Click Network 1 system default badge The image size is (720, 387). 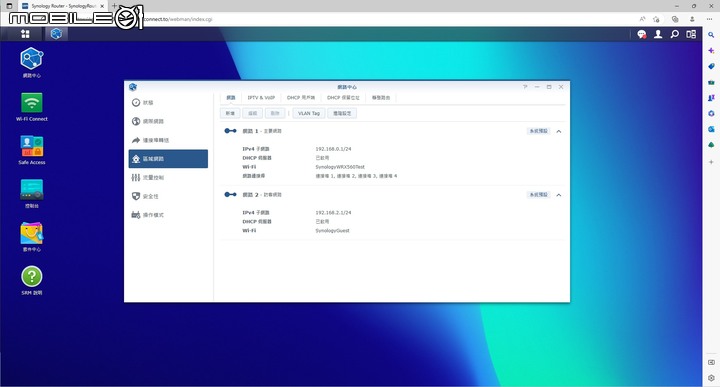tap(538, 131)
